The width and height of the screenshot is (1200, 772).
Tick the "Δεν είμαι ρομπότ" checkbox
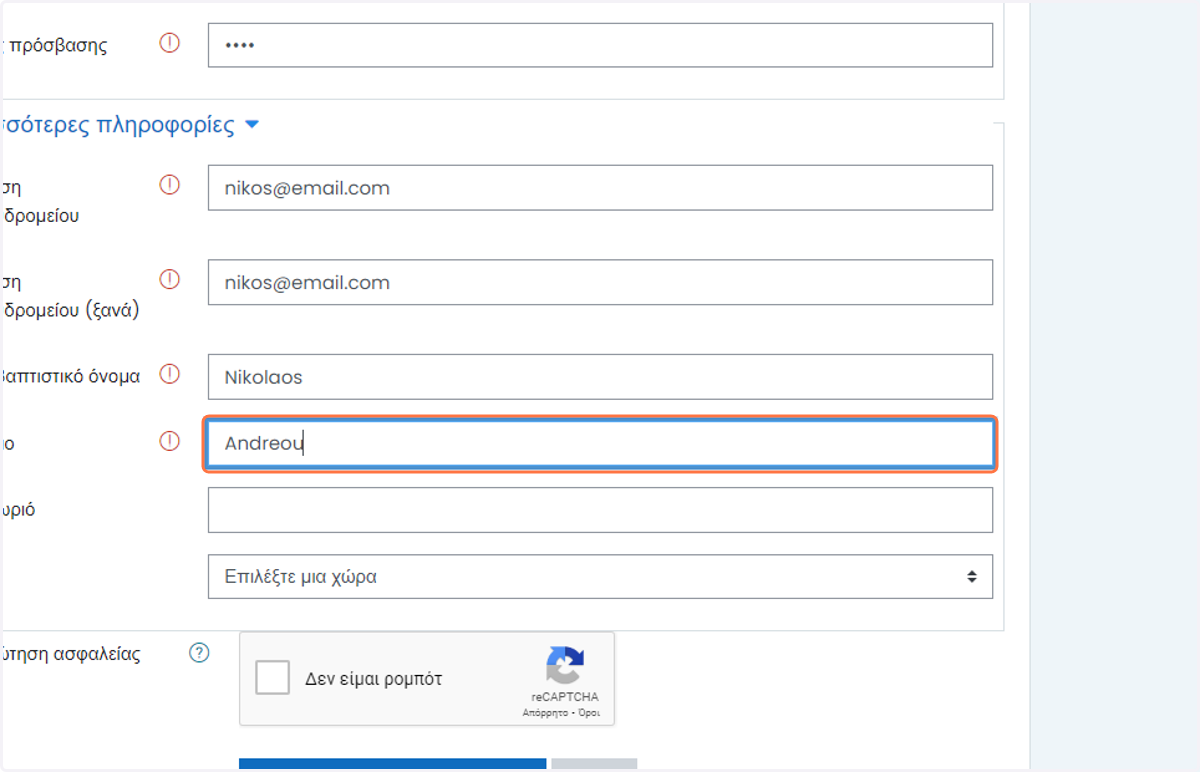[272, 678]
